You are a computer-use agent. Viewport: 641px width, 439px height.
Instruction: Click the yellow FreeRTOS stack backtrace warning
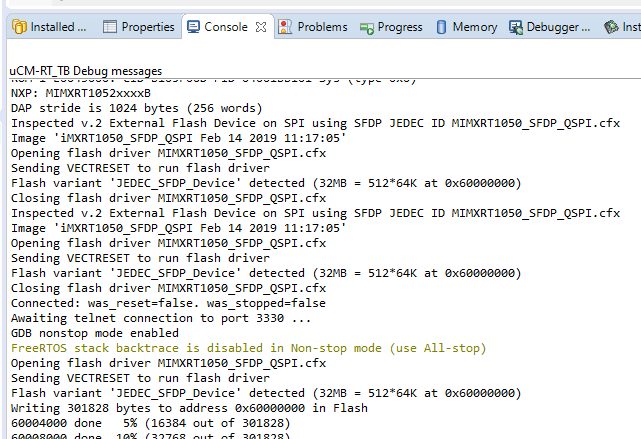249,348
